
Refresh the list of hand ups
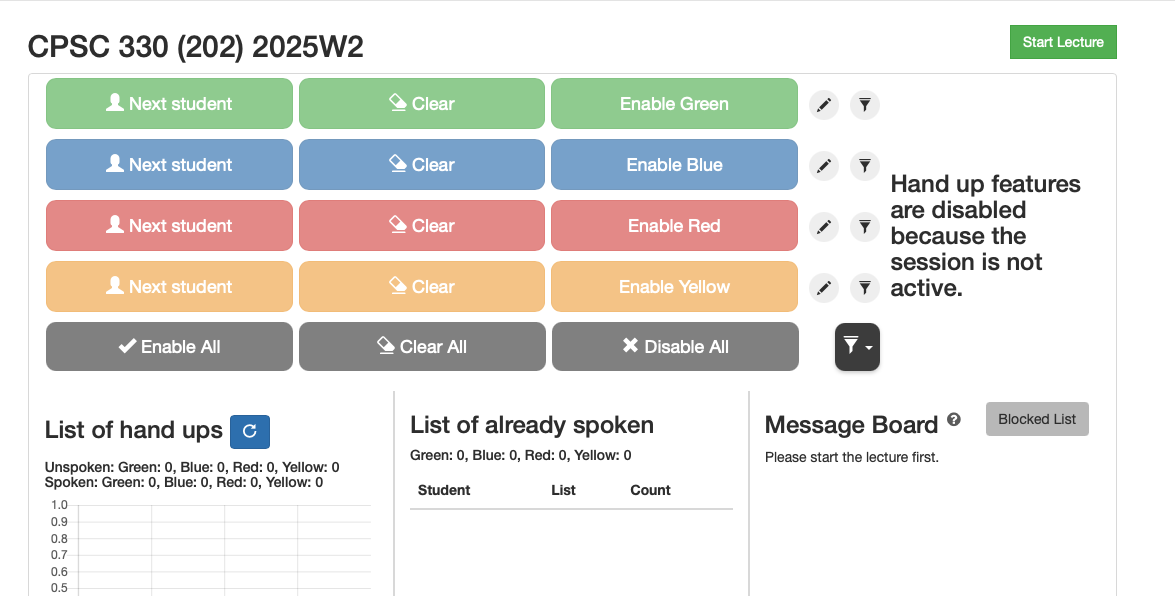tap(250, 431)
